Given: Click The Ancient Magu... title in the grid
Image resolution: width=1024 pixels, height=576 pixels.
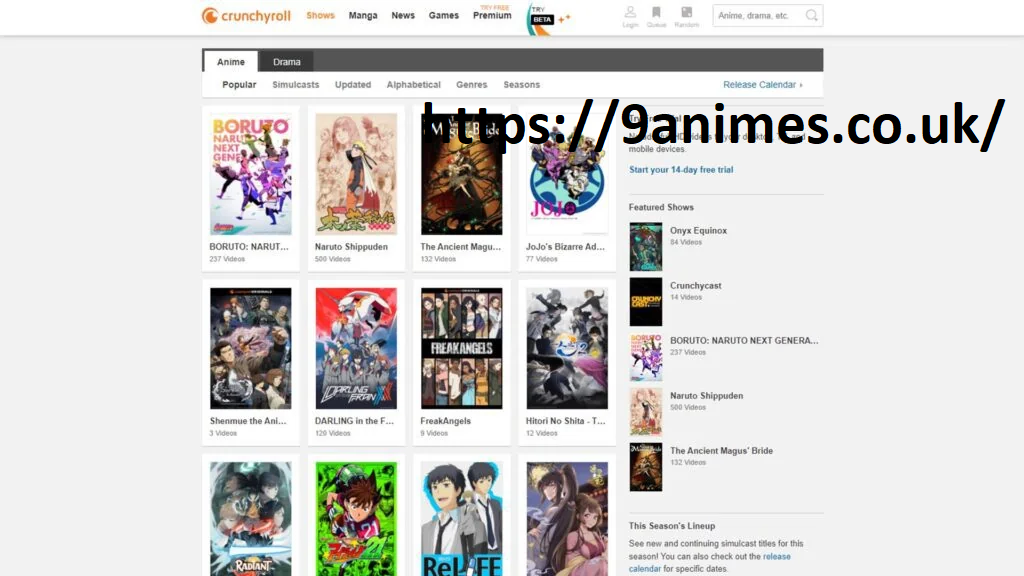Looking at the screenshot, I should pyautogui.click(x=460, y=247).
